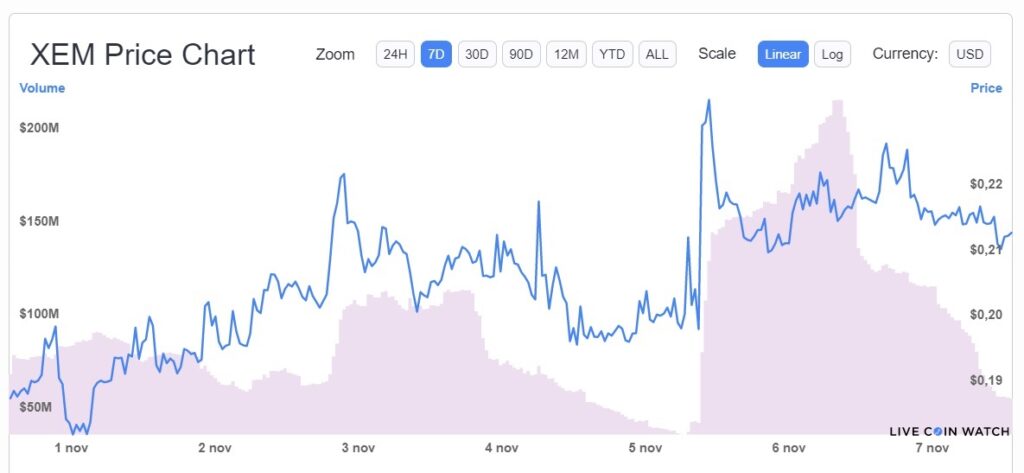Switch zoom to 7D
The image size is (1024, 473).
436,54
